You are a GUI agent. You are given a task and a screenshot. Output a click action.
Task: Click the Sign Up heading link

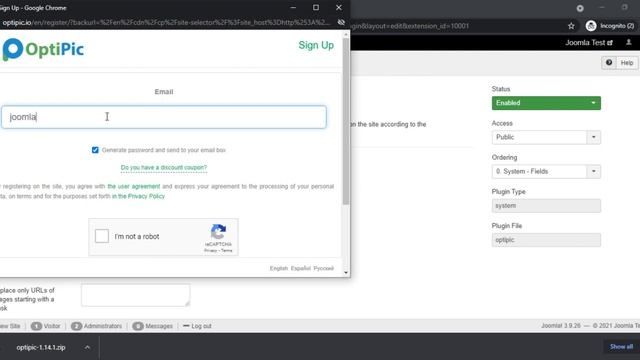316,45
